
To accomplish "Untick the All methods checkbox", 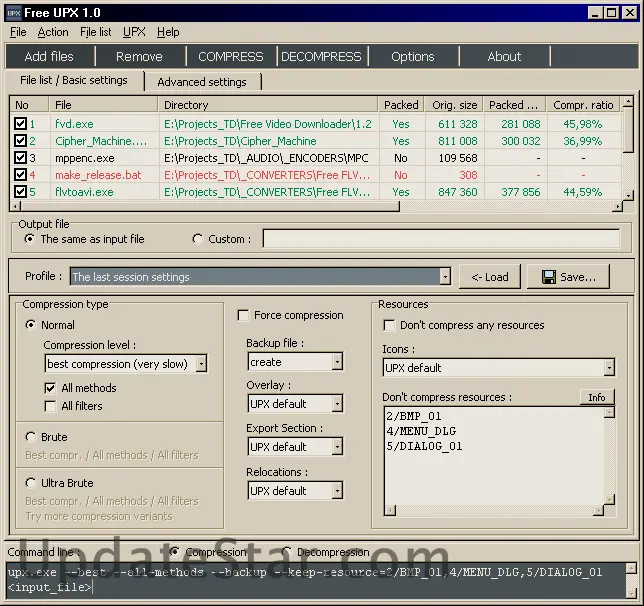I will click(x=50, y=388).
